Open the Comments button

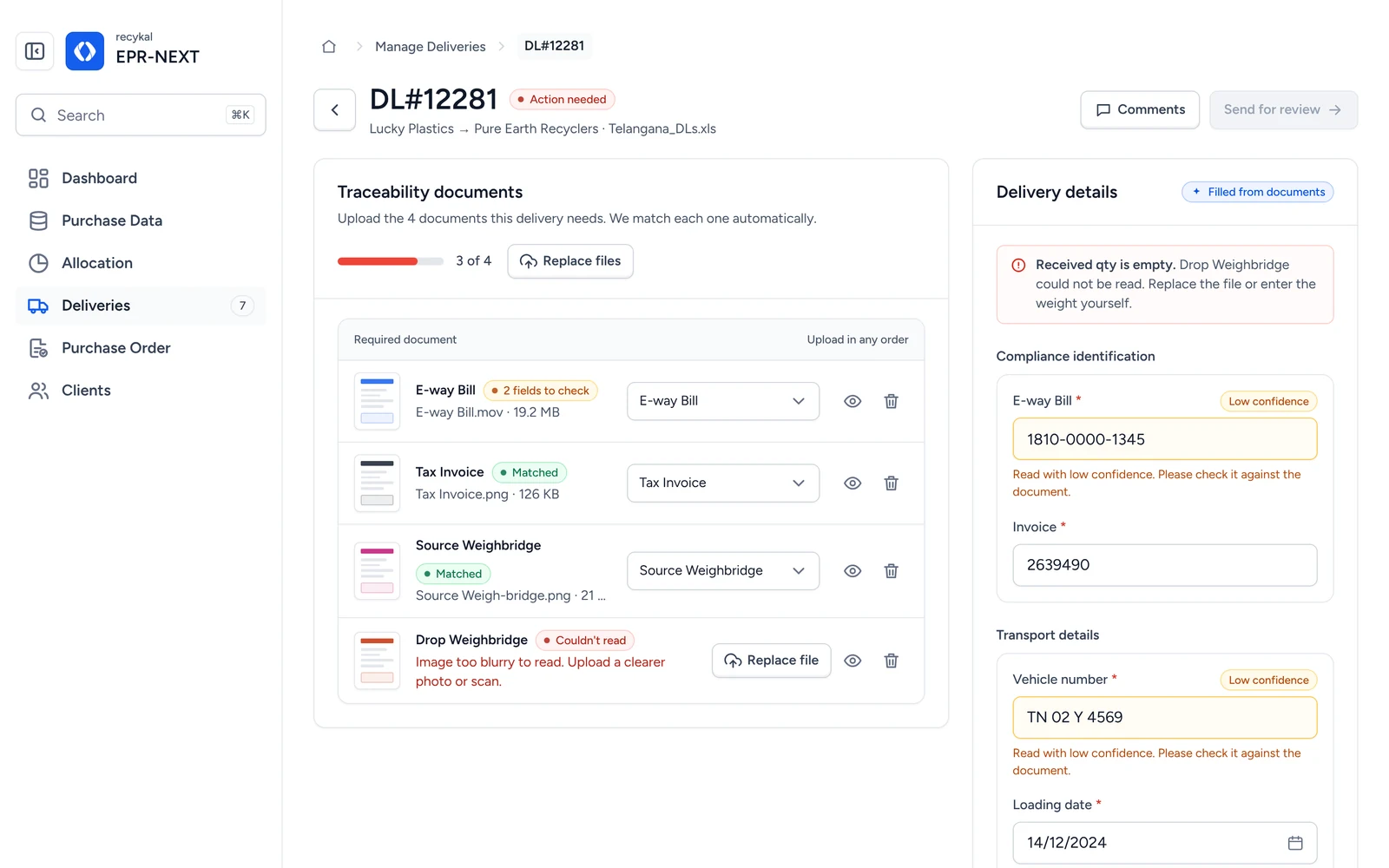[x=1140, y=110]
